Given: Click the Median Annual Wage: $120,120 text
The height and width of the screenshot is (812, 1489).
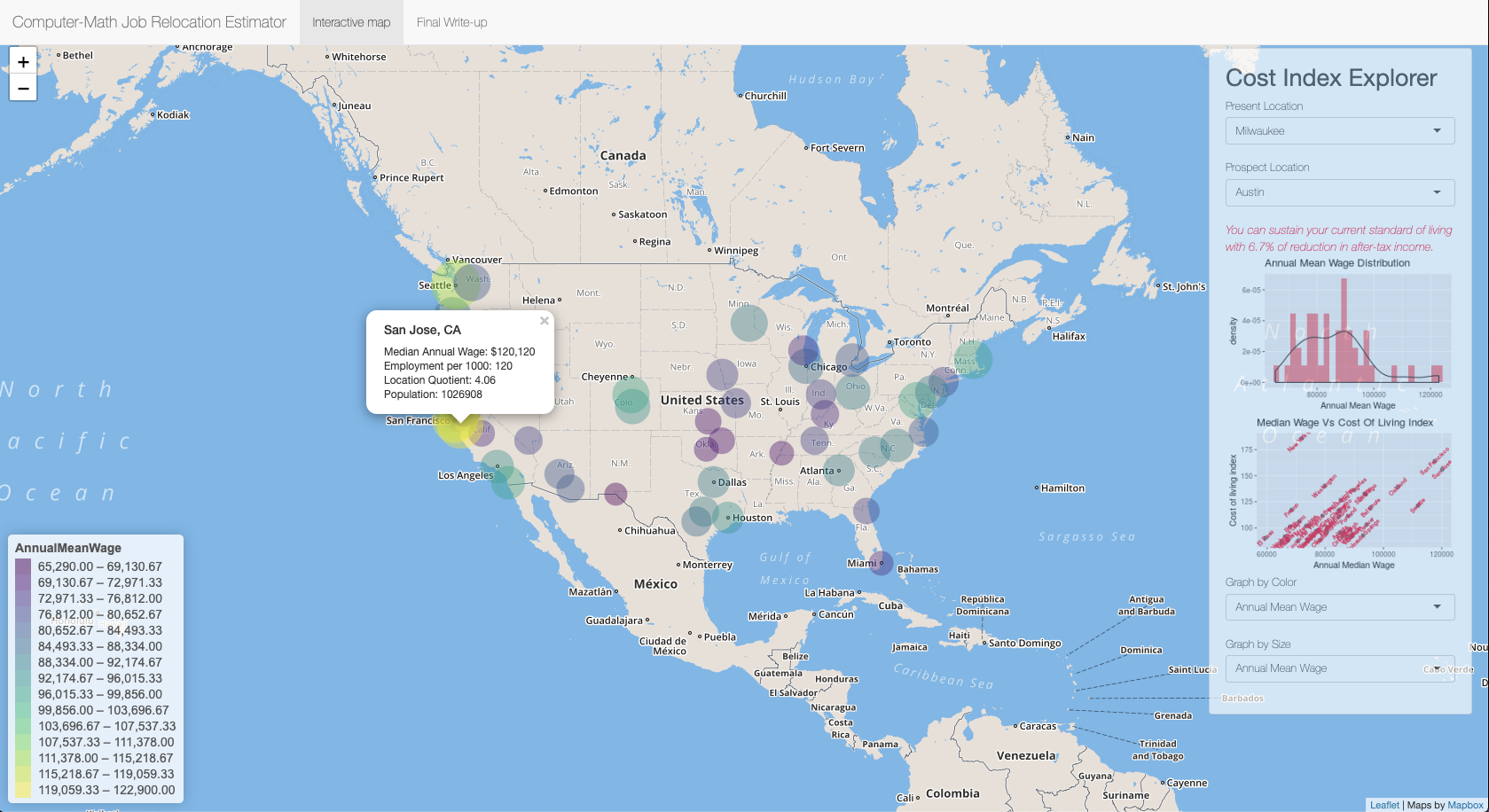Looking at the screenshot, I should pyautogui.click(x=459, y=352).
